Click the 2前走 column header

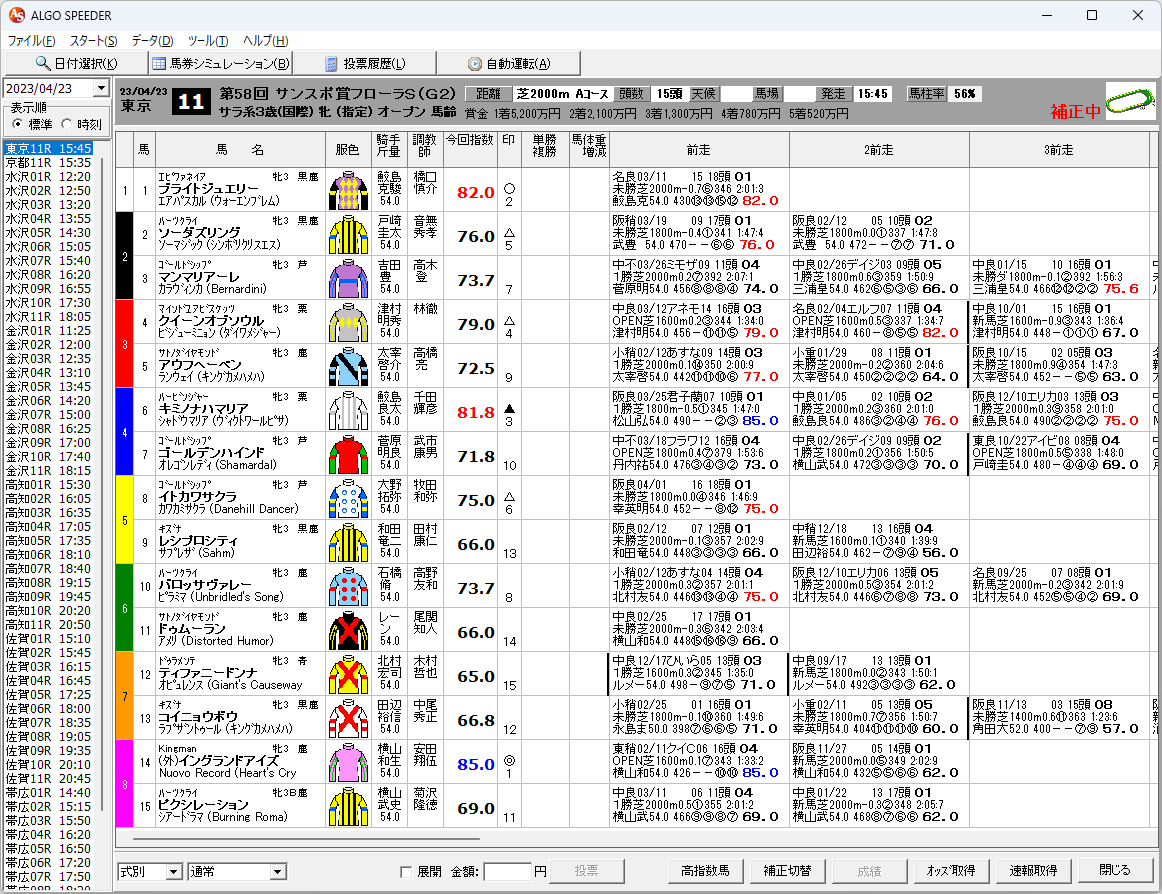879,150
